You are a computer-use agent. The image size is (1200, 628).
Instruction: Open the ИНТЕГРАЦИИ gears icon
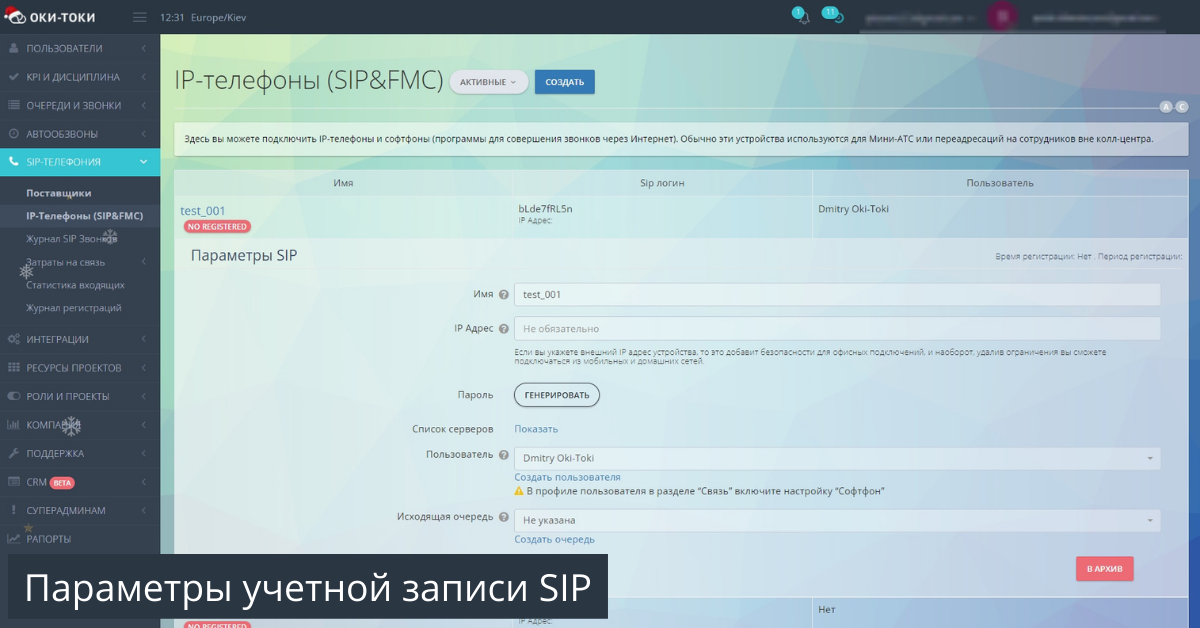pyautogui.click(x=14, y=339)
